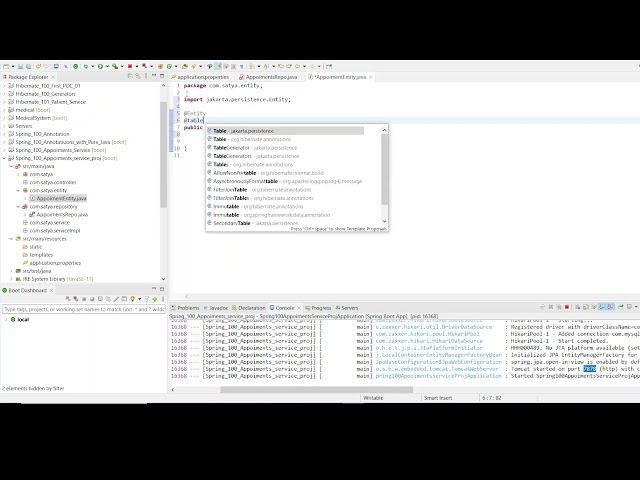Viewport: 640px width, 480px height.
Task: Choose Tables - org.hibernate.annotations proposal
Action: 285,164
